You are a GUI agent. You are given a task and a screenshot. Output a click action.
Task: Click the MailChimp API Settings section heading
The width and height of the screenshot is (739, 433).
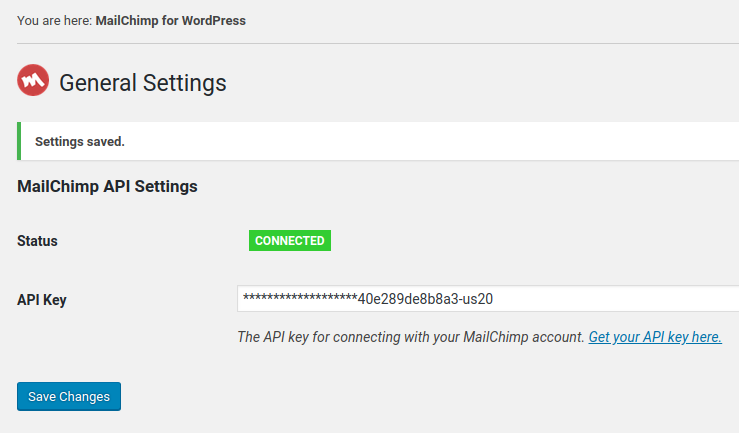click(x=107, y=186)
